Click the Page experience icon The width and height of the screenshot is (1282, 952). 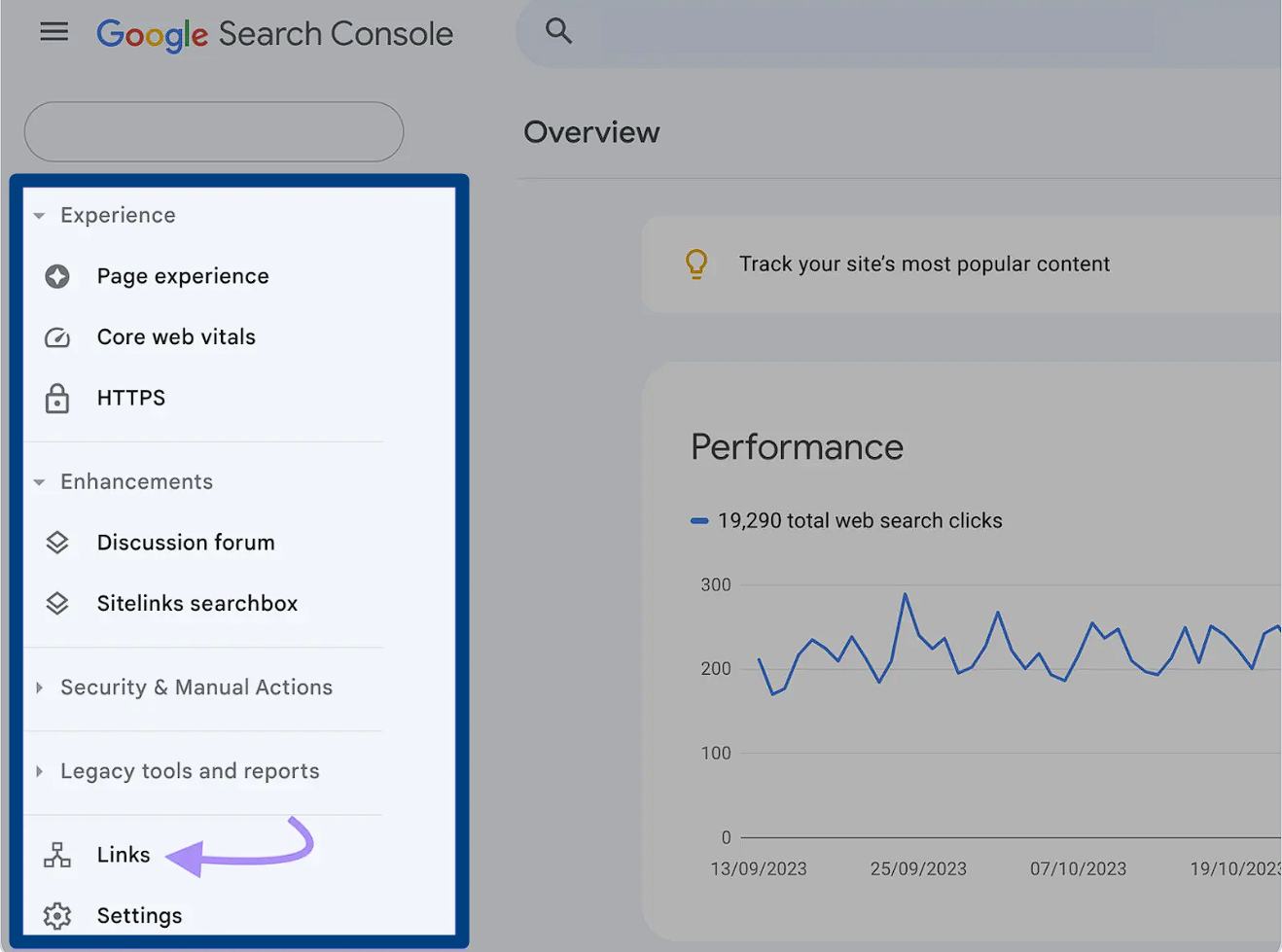click(57, 276)
